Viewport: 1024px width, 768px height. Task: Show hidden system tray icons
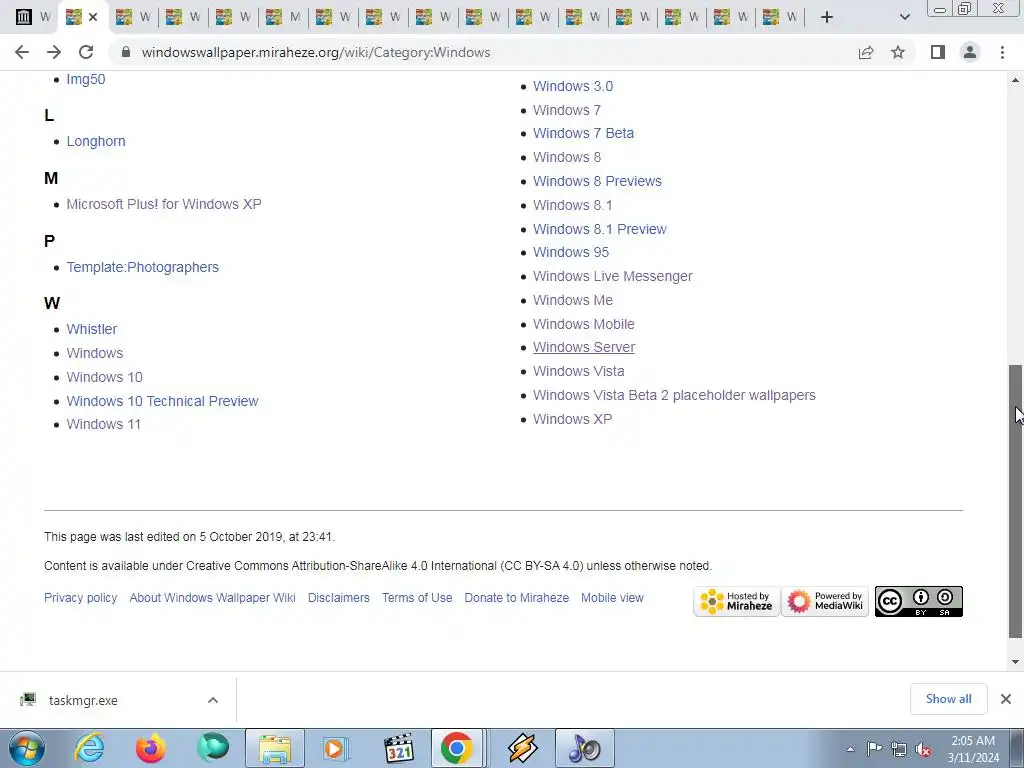coord(850,749)
